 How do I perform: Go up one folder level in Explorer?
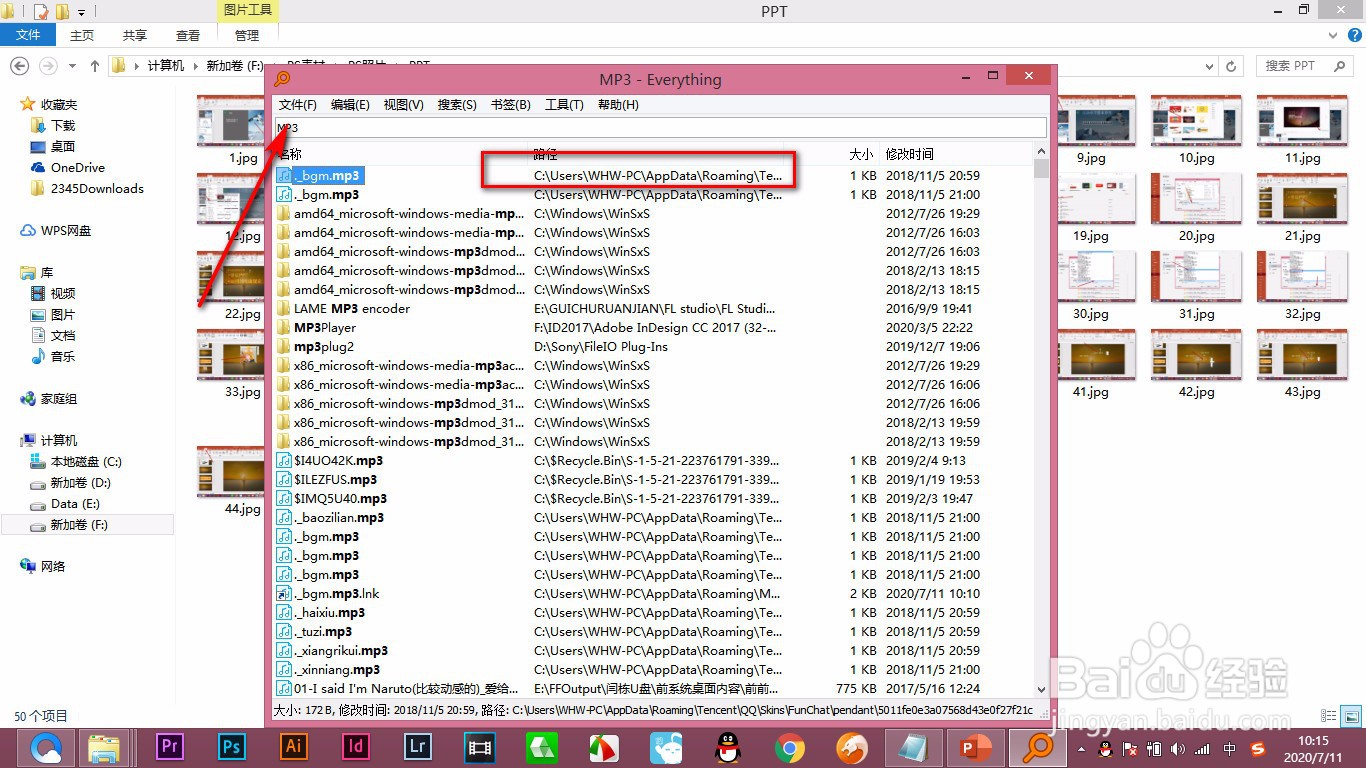coord(95,66)
